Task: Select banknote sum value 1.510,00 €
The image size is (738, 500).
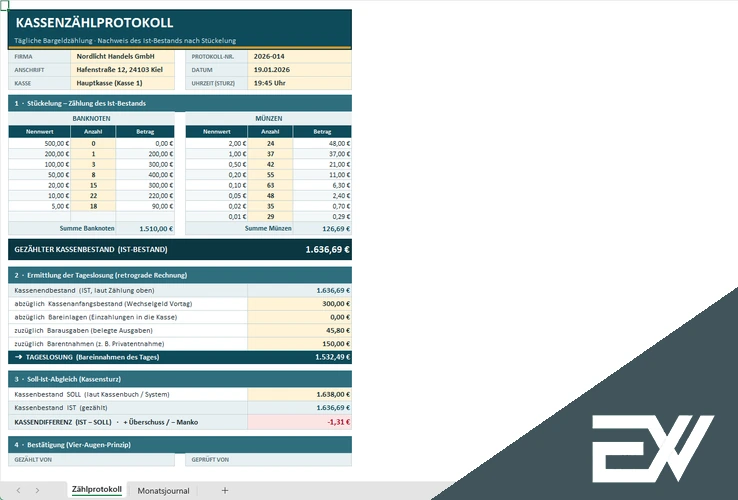Action: point(145,228)
